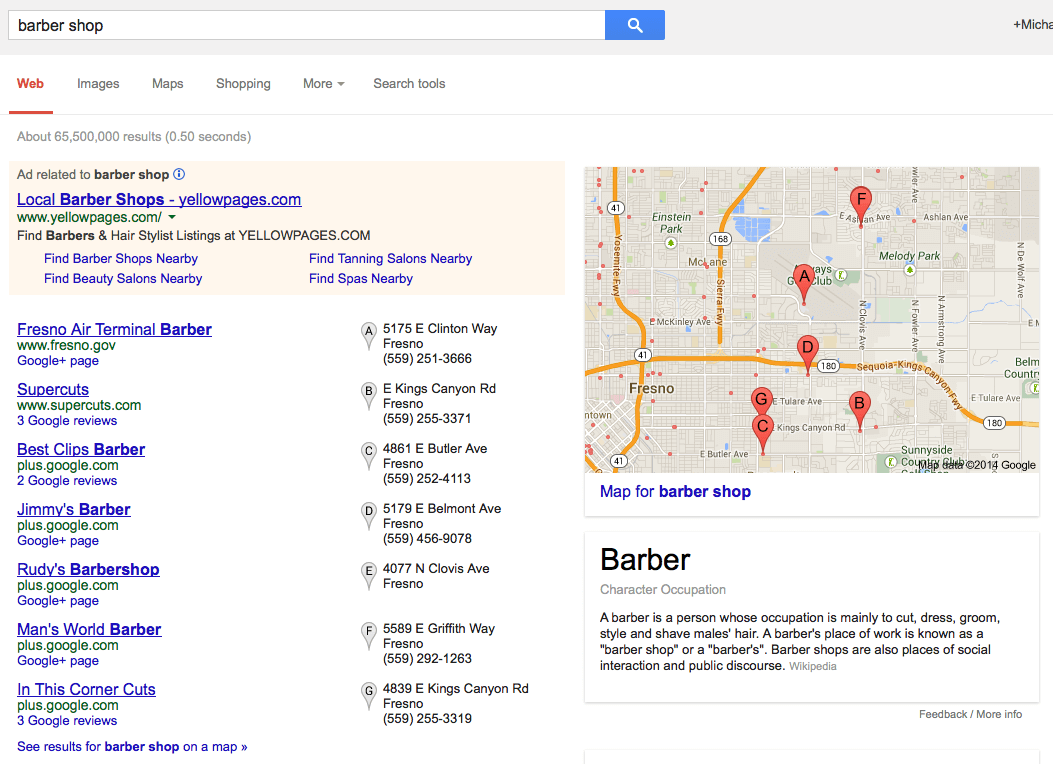Select red map pin F on the map
This screenshot has width=1053, height=764.
pyautogui.click(x=861, y=204)
